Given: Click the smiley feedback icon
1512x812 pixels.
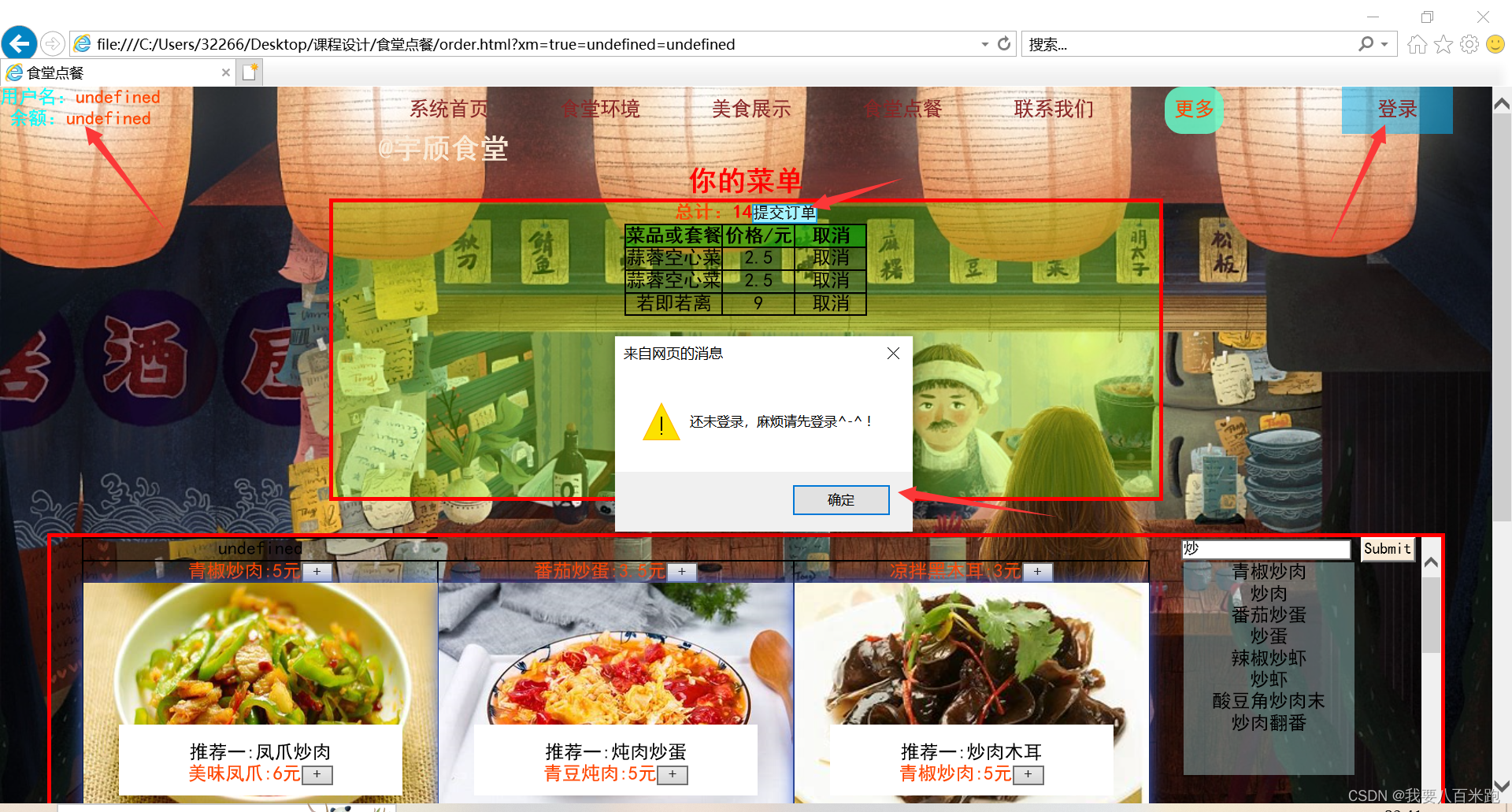Looking at the screenshot, I should click(1495, 44).
